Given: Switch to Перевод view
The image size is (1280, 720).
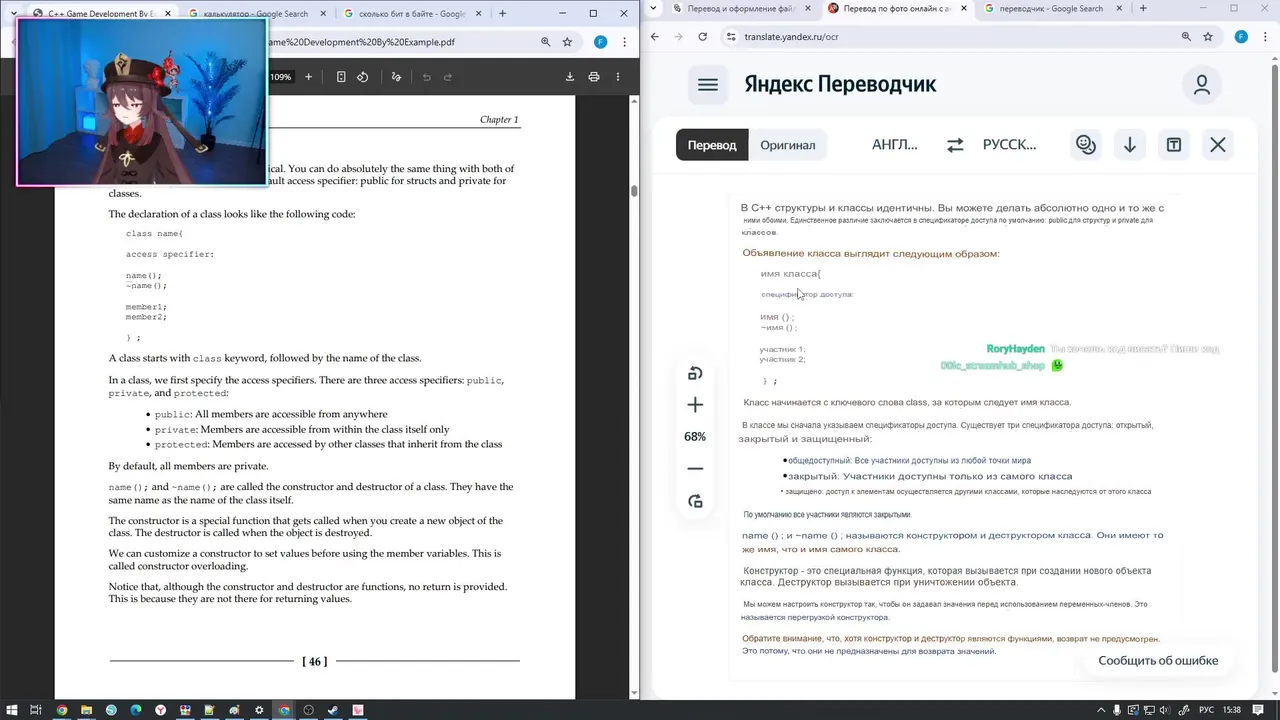Looking at the screenshot, I should (712, 145).
